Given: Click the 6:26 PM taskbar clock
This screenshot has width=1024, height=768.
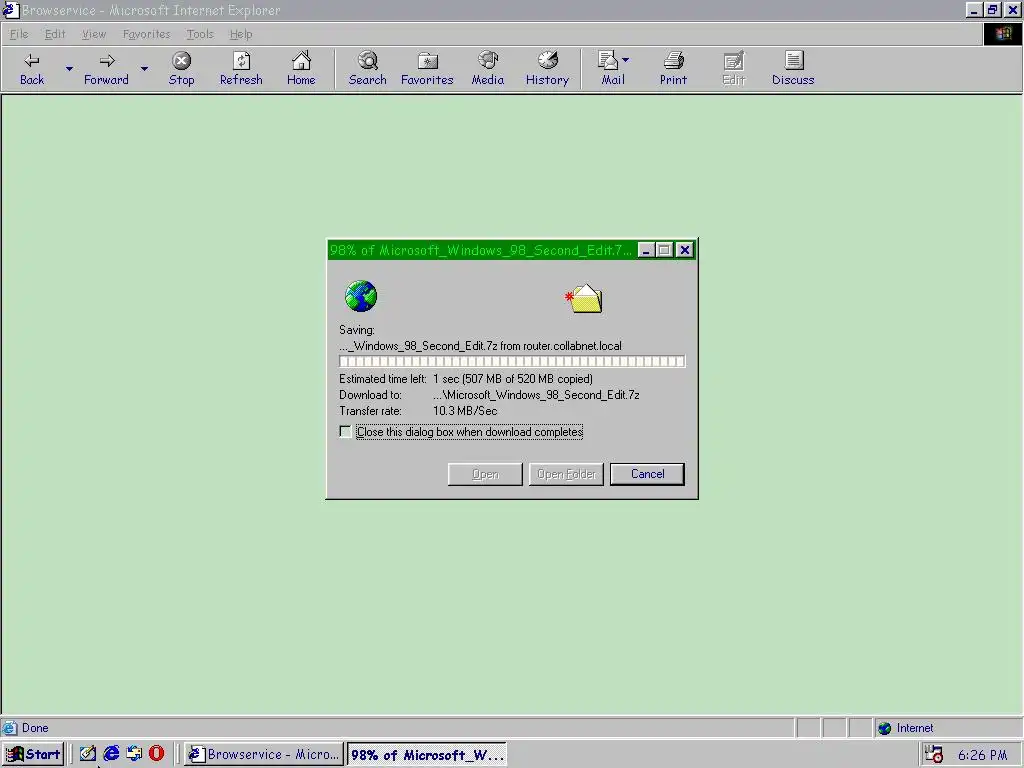Looking at the screenshot, I should [x=982, y=755].
